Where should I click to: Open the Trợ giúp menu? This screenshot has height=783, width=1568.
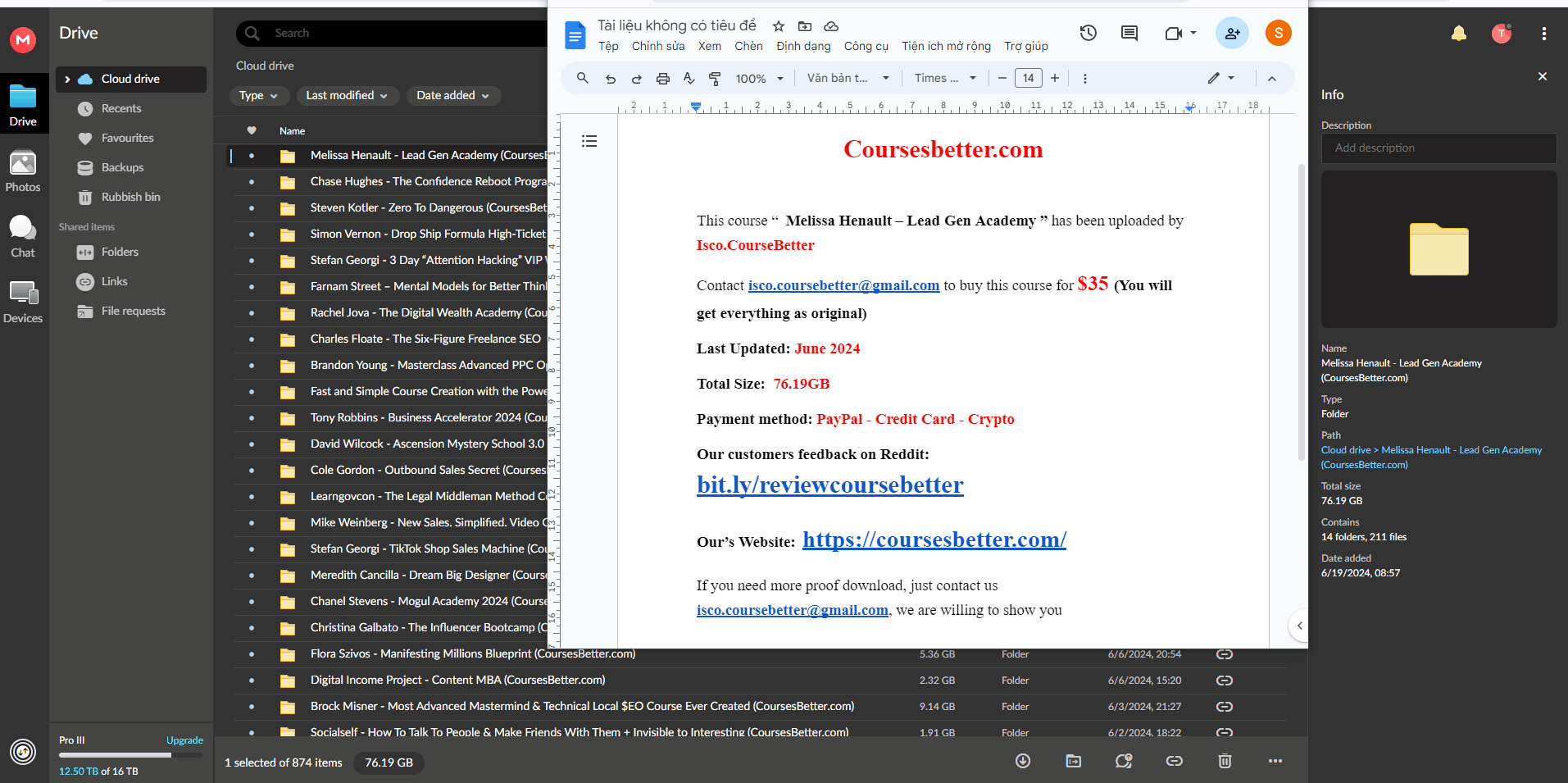1026,46
